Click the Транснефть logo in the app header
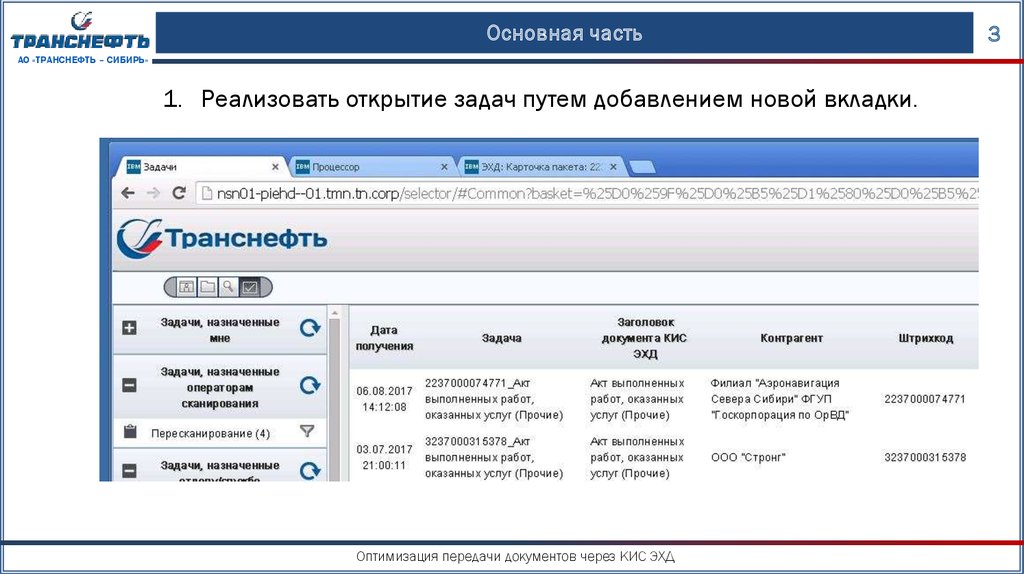The height and width of the screenshot is (574, 1024). coord(222,238)
